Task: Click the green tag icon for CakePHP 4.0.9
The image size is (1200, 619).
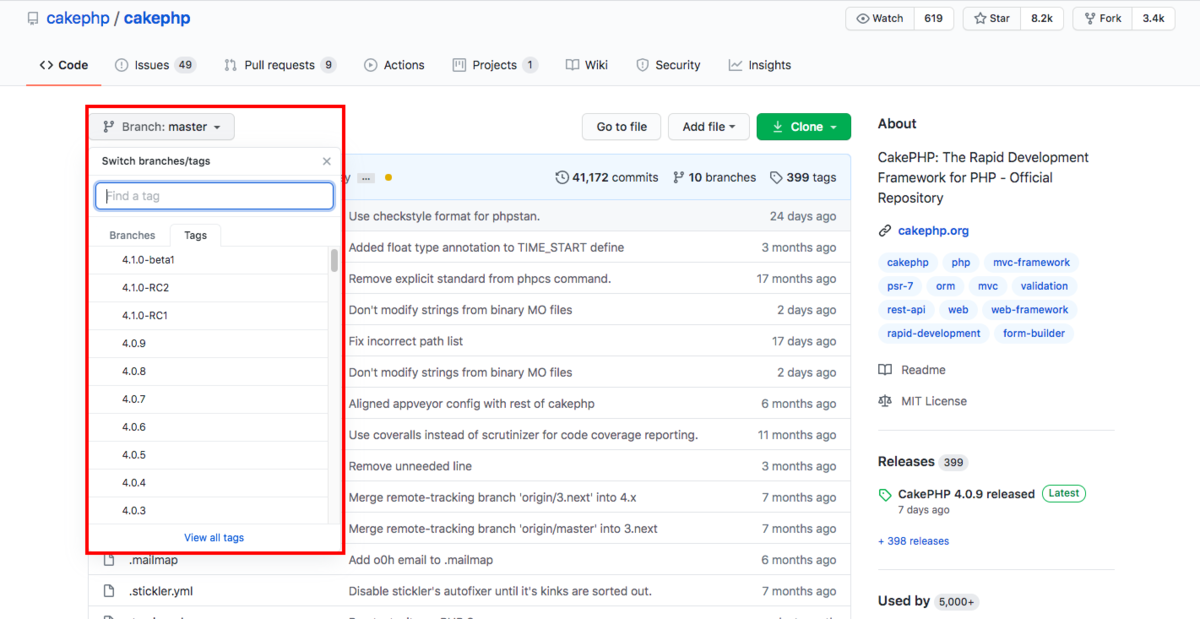Action: point(884,493)
